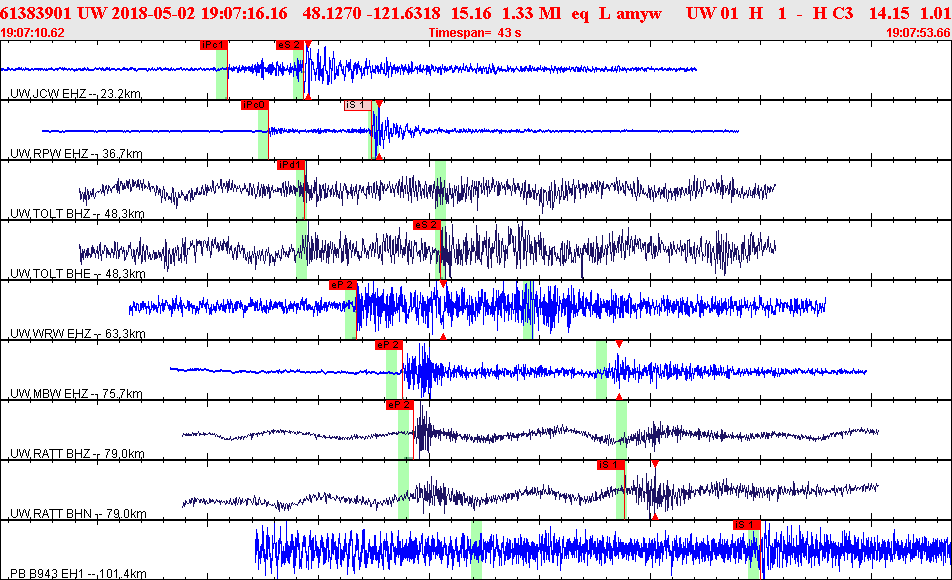Select the eS 2 pick flag on UW.JCW EHZ
The height and width of the screenshot is (580, 952).
290,45
